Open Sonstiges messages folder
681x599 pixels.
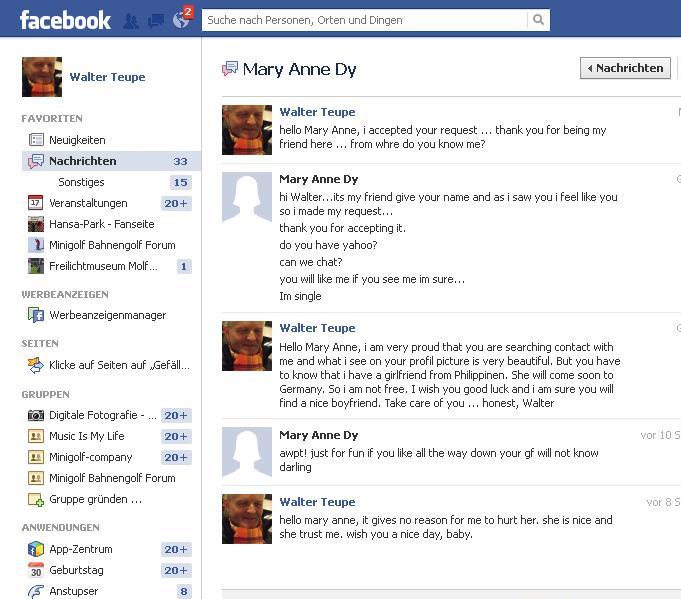81,182
